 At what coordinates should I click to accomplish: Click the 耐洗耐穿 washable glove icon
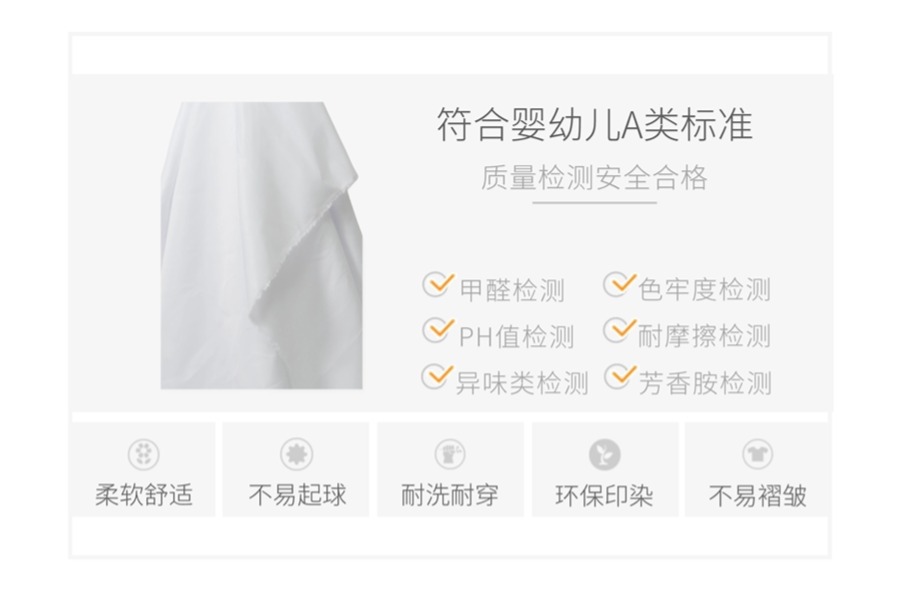click(450, 455)
